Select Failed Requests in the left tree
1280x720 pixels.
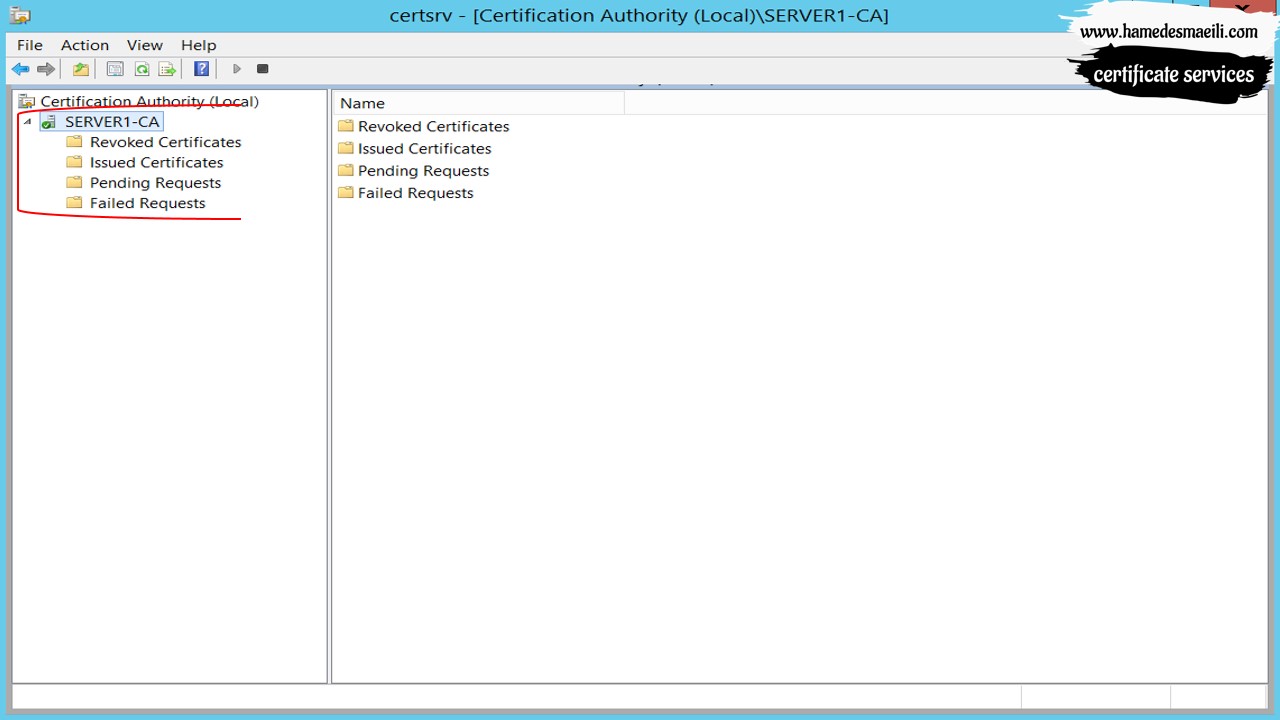coord(147,203)
